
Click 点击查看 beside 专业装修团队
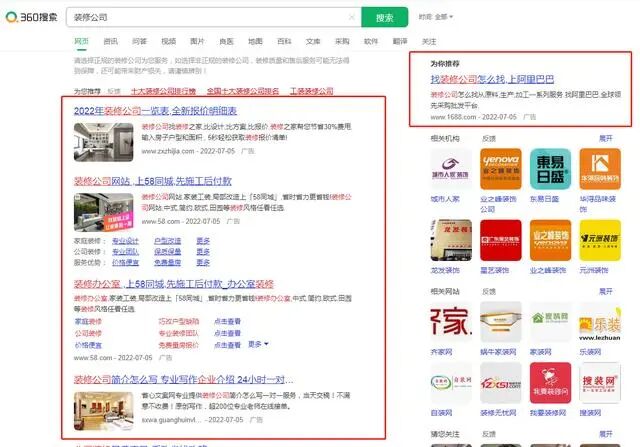(227, 333)
